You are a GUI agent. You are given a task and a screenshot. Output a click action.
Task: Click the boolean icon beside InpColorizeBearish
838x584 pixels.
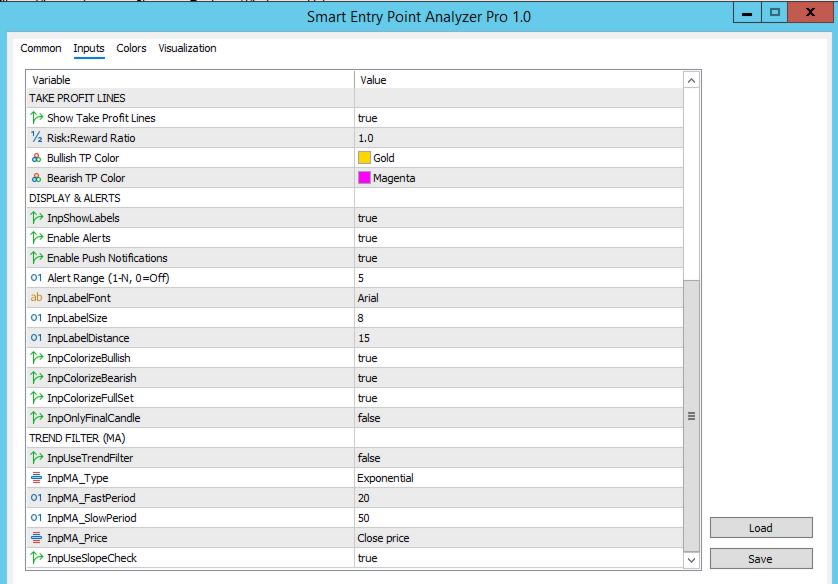click(36, 377)
